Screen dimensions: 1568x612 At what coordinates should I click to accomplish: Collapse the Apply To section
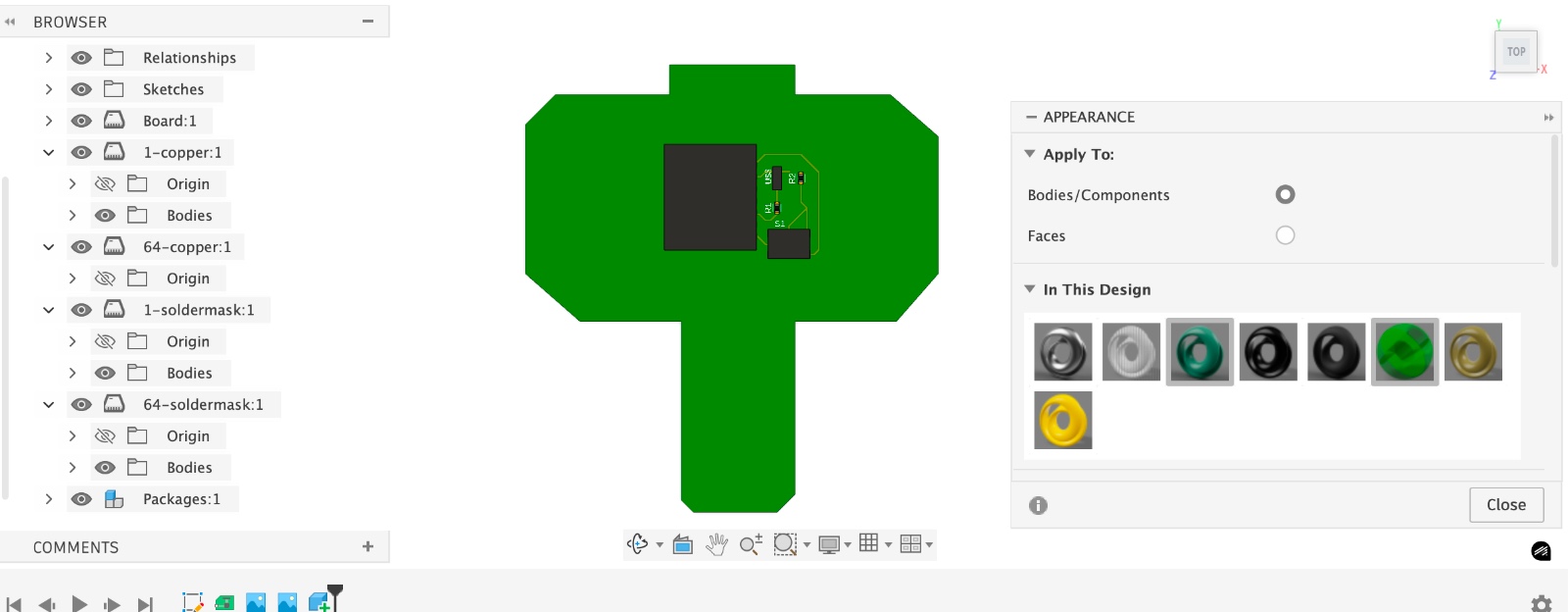1030,154
